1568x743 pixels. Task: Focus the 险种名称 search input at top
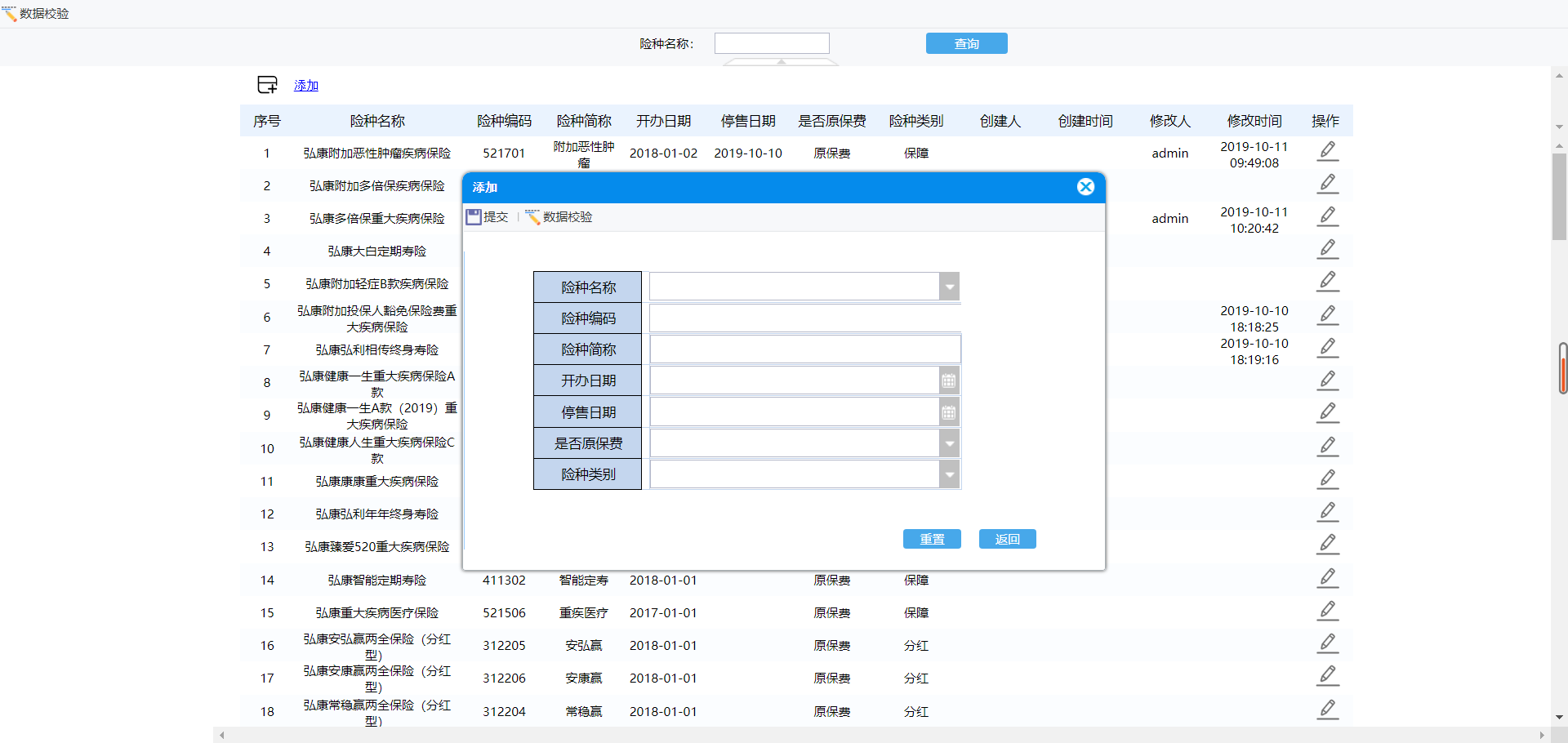point(772,43)
